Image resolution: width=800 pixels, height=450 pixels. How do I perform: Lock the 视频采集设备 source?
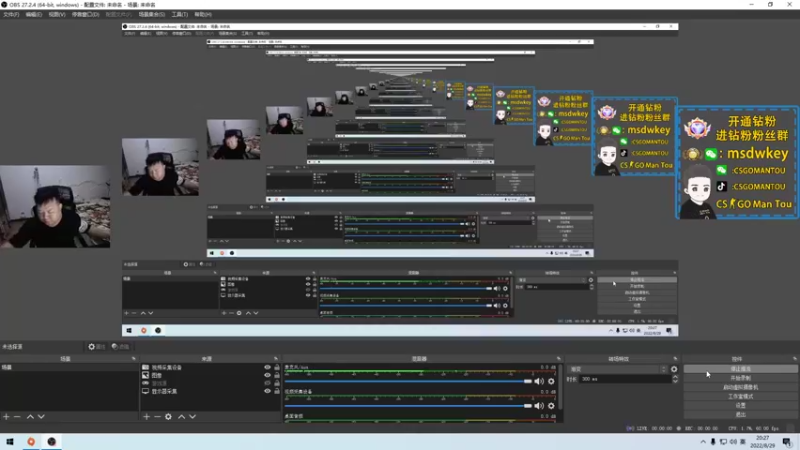(x=277, y=367)
